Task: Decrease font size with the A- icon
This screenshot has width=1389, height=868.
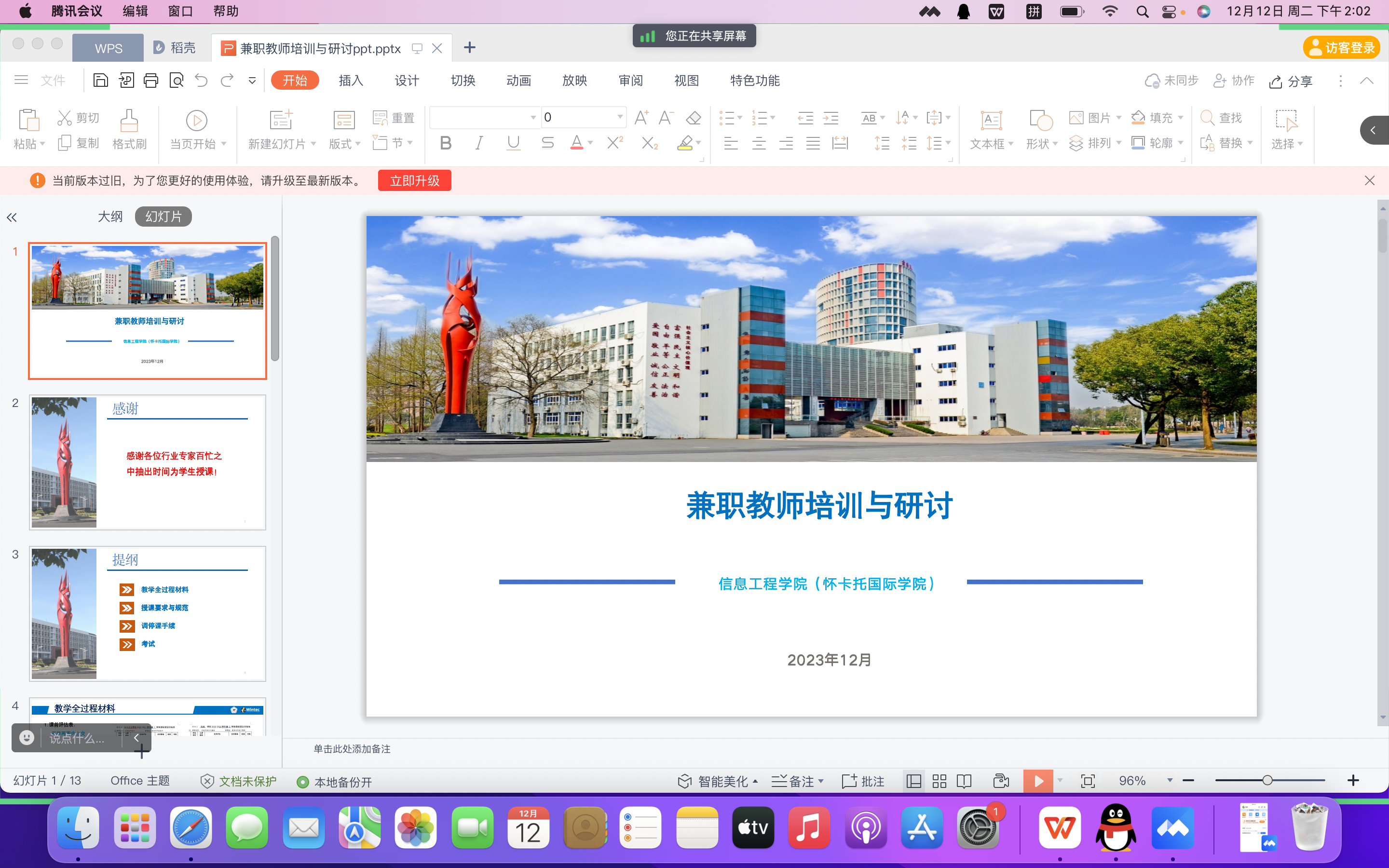Action: point(666,118)
